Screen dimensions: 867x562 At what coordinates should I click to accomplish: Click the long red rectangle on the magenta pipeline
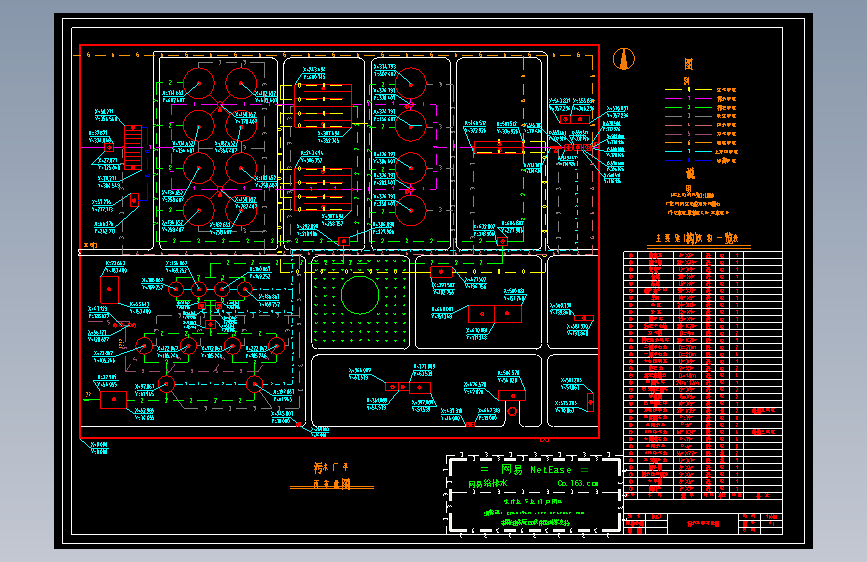(499, 147)
